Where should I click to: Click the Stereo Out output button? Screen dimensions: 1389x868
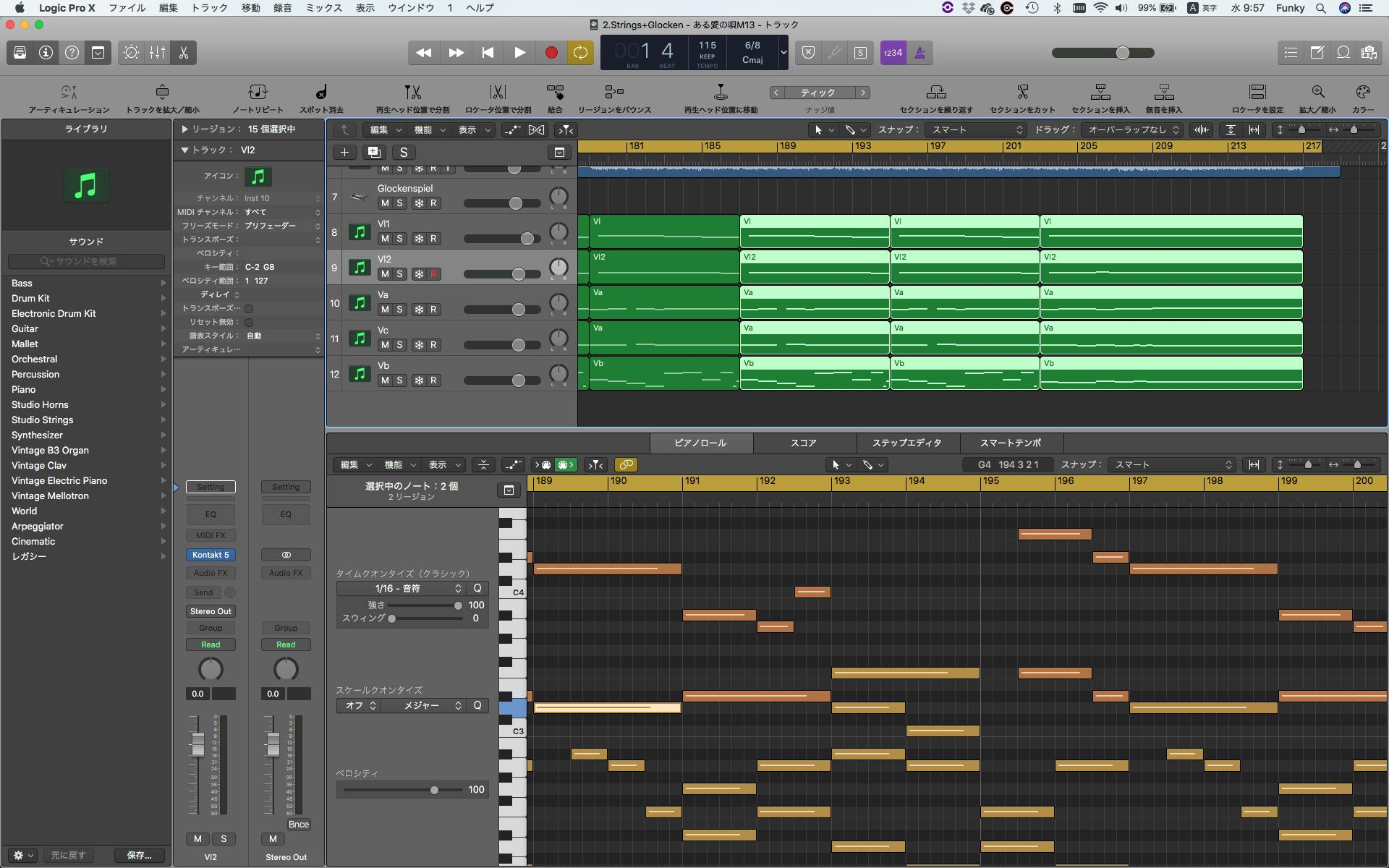pyautogui.click(x=211, y=611)
